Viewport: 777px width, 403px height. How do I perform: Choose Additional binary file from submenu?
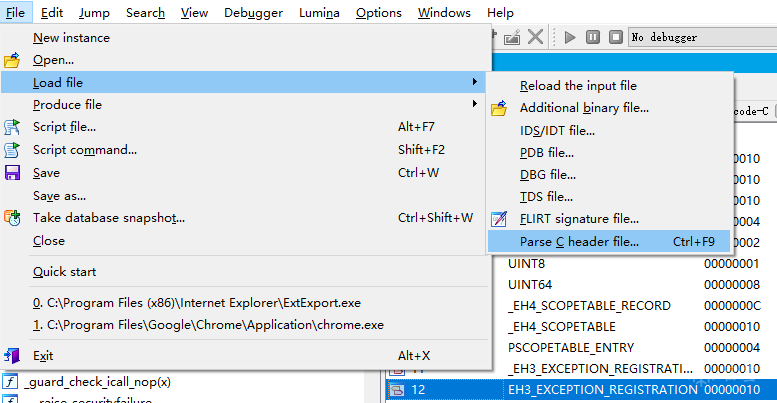(584, 107)
